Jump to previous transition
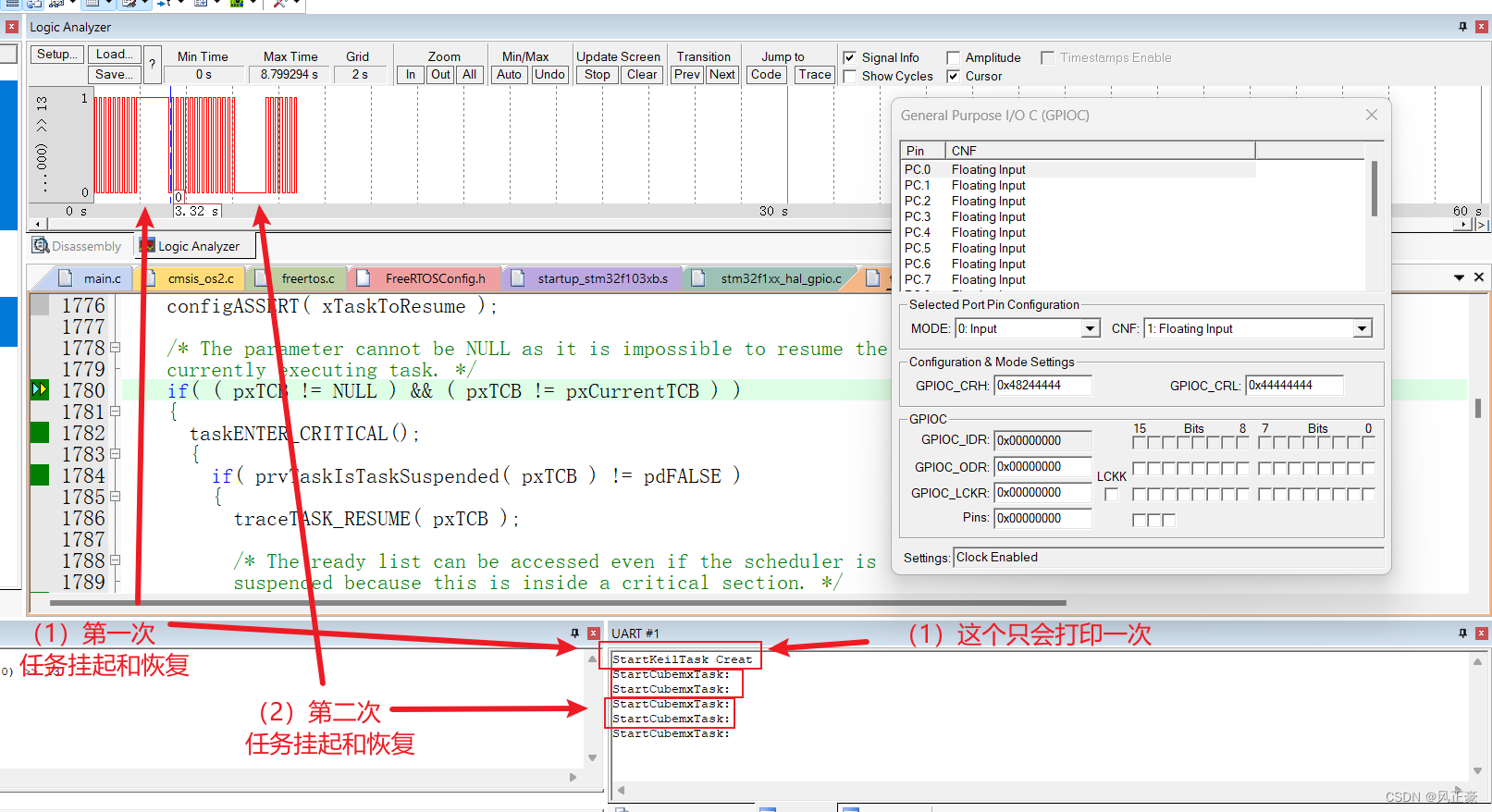 click(x=687, y=75)
